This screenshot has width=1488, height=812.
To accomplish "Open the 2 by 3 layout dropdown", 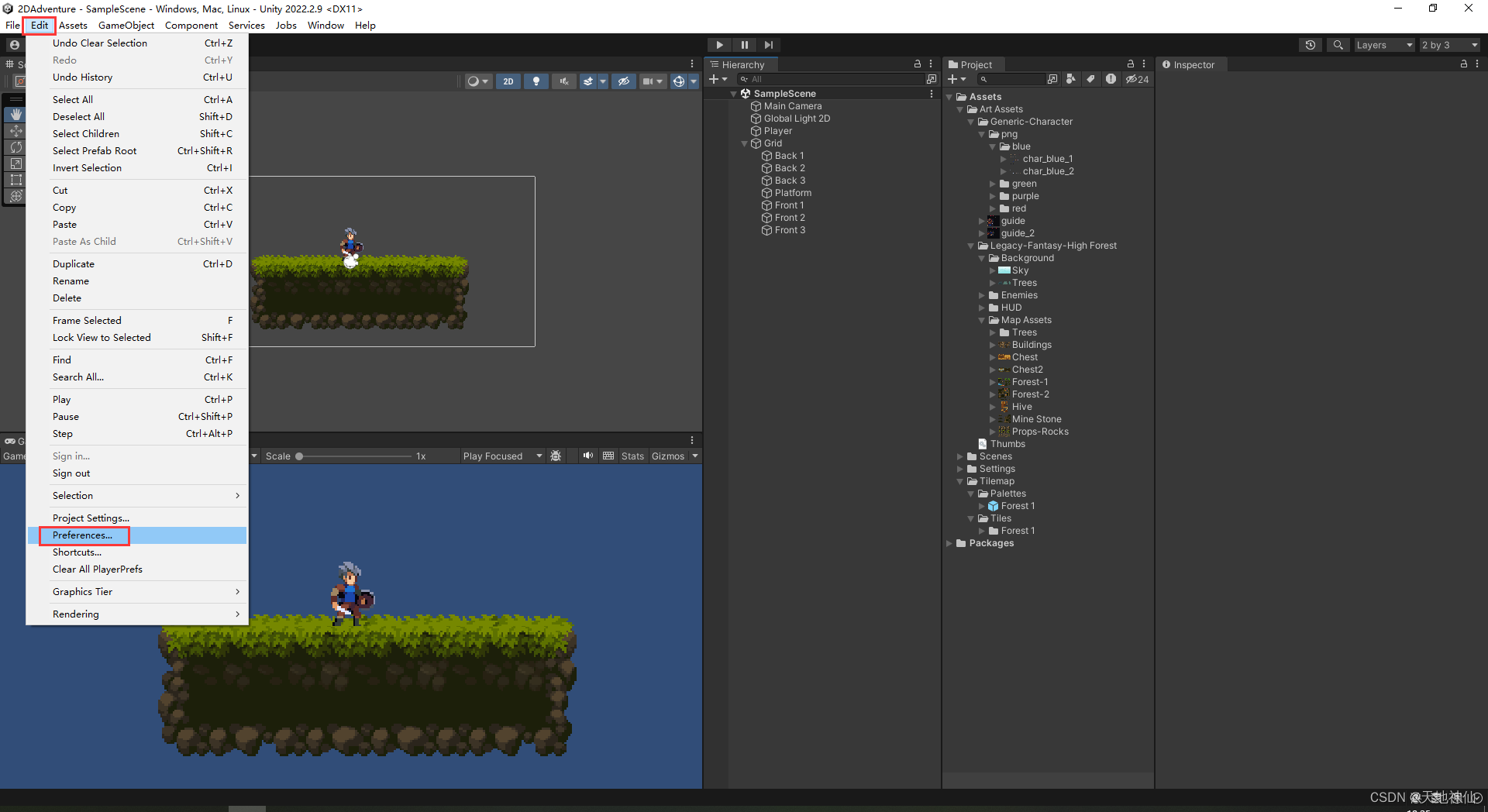I will click(1449, 45).
